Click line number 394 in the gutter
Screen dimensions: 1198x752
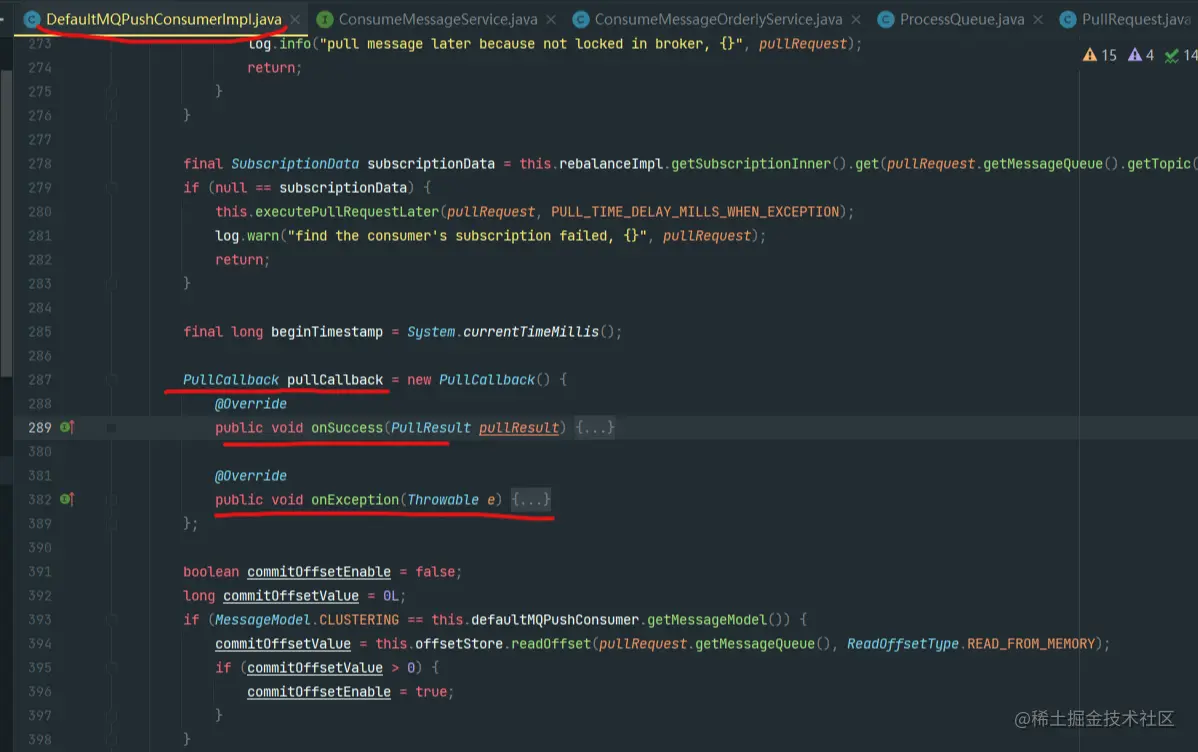pos(40,643)
